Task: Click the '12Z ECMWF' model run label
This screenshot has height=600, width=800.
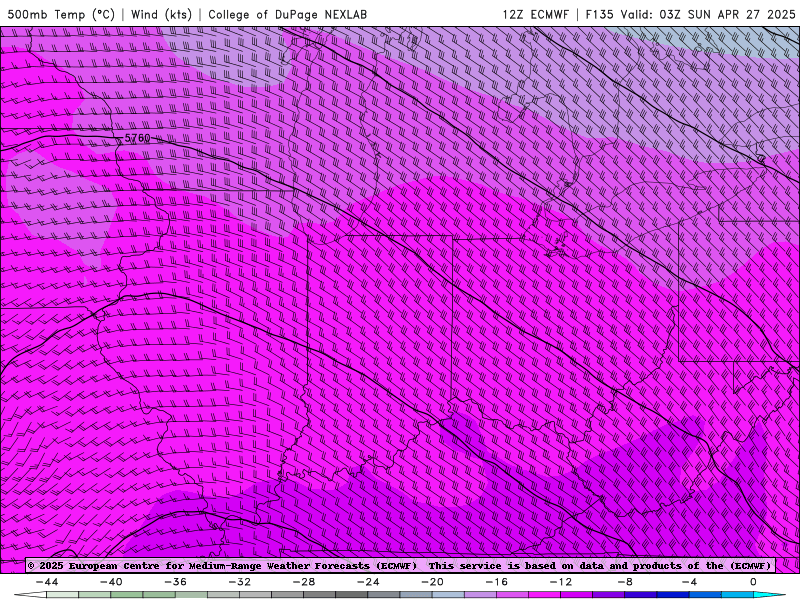Action: (535, 14)
